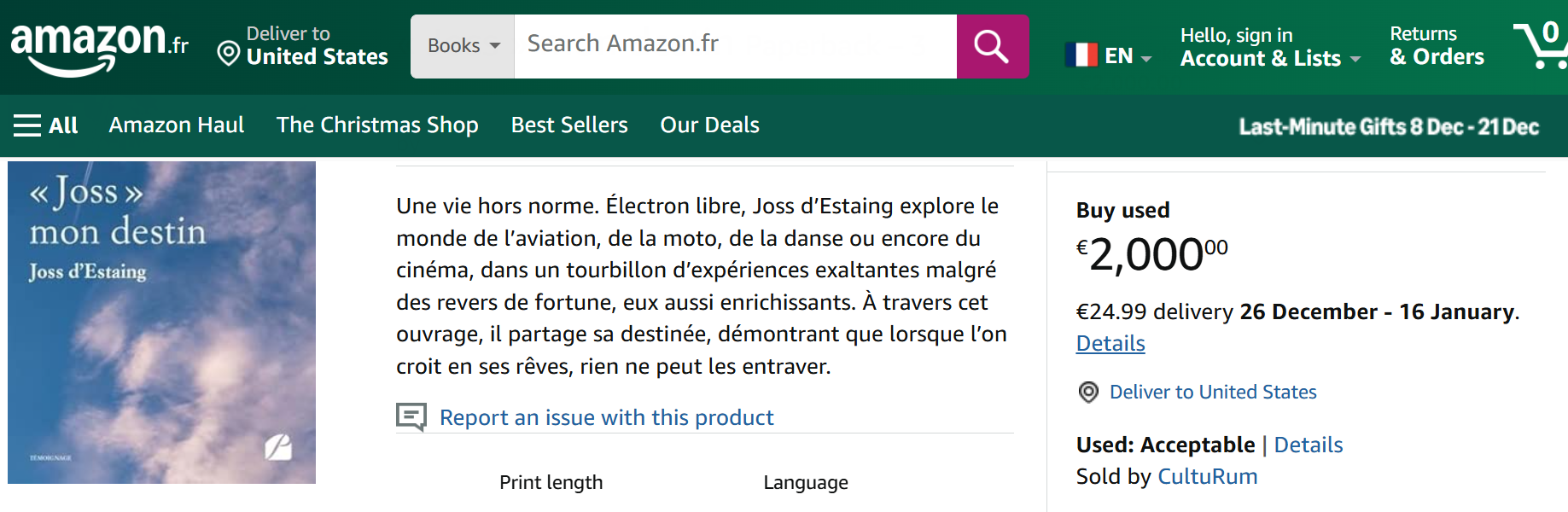
Task: Open the All hamburger menu
Action: (46, 125)
